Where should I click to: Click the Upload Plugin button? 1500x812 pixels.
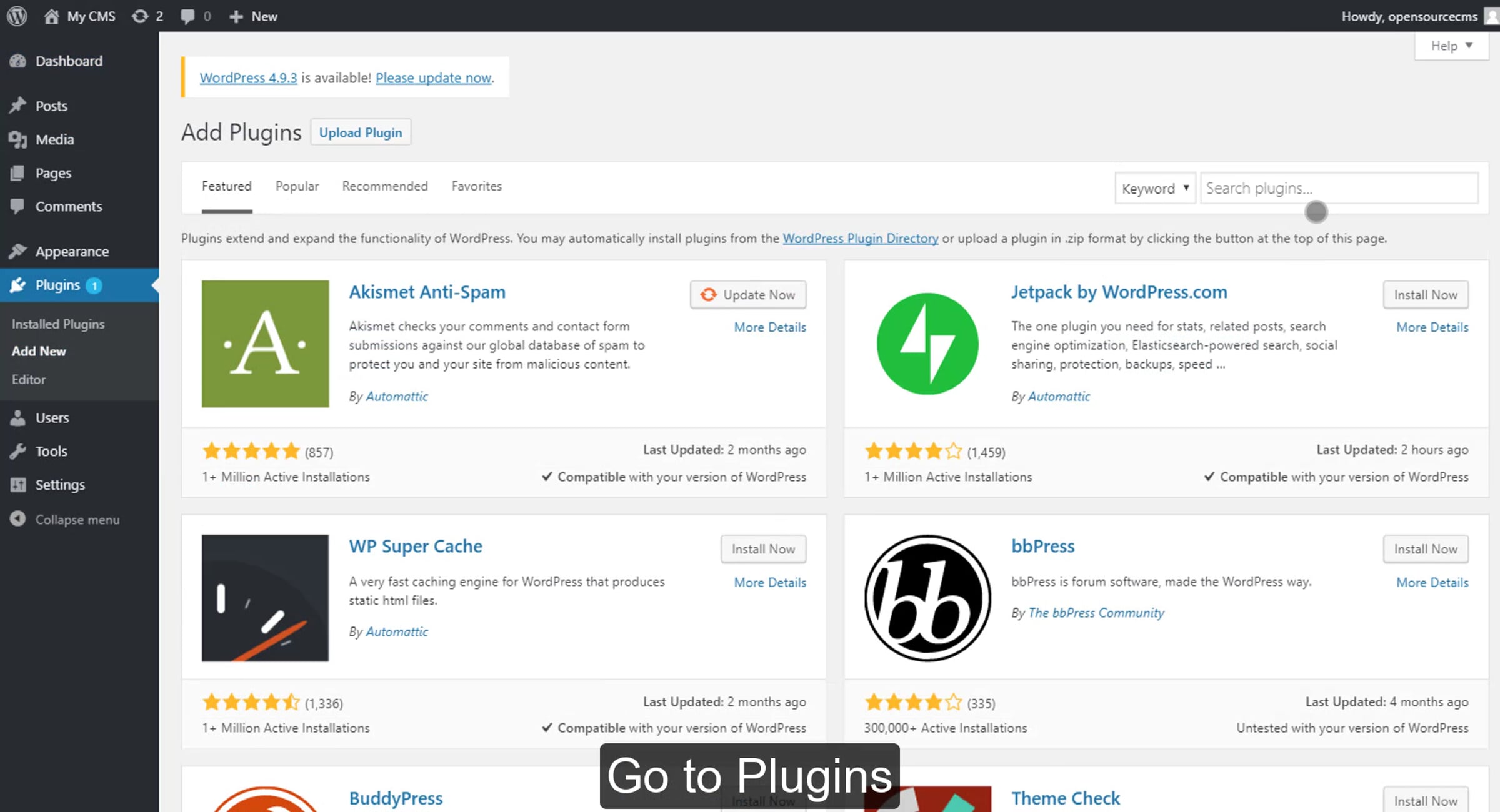tap(361, 132)
